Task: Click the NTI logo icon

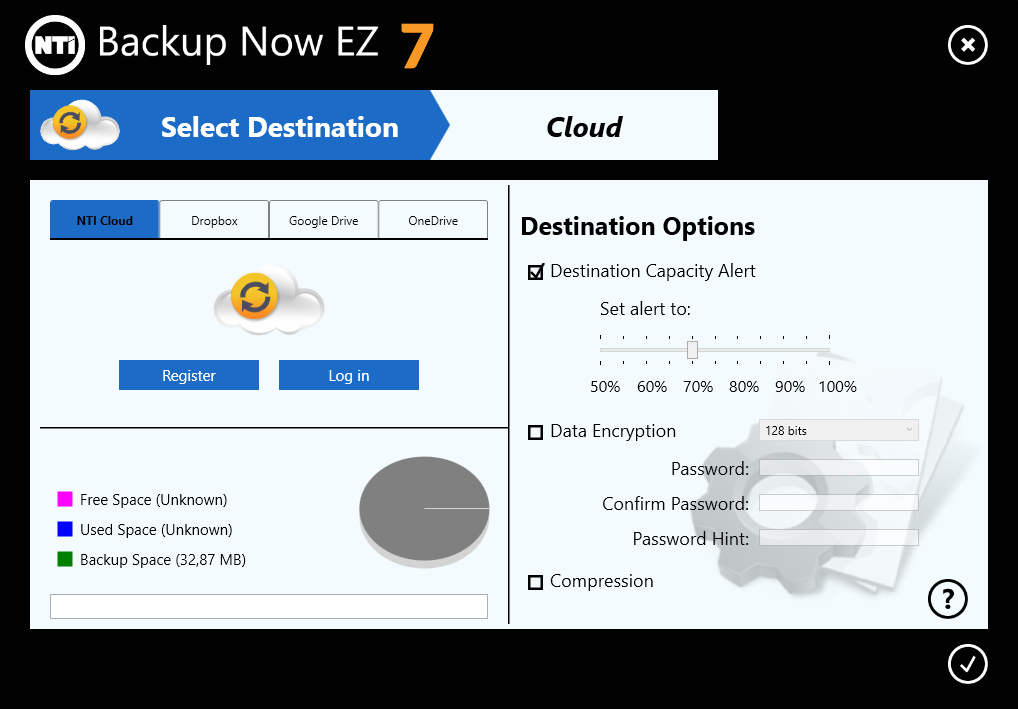Action: pyautogui.click(x=54, y=45)
